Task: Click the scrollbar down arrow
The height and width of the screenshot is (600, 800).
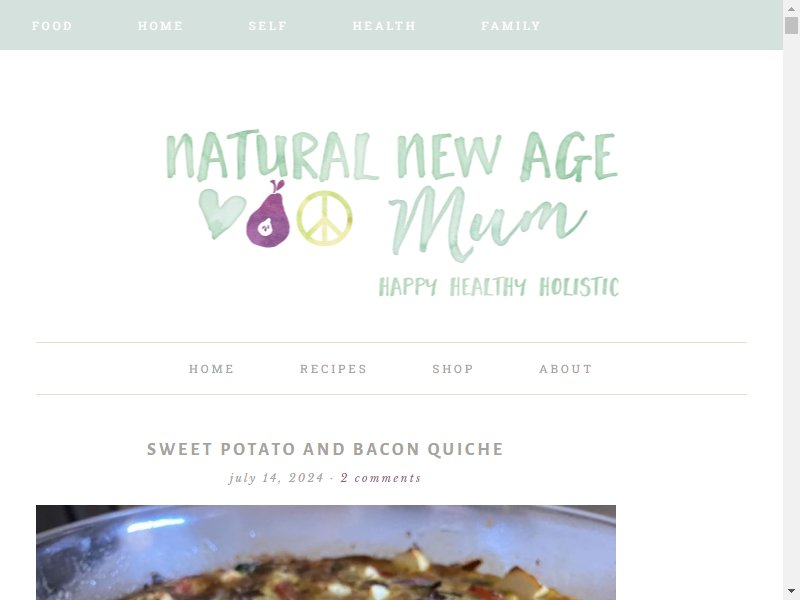Action: [x=791, y=591]
